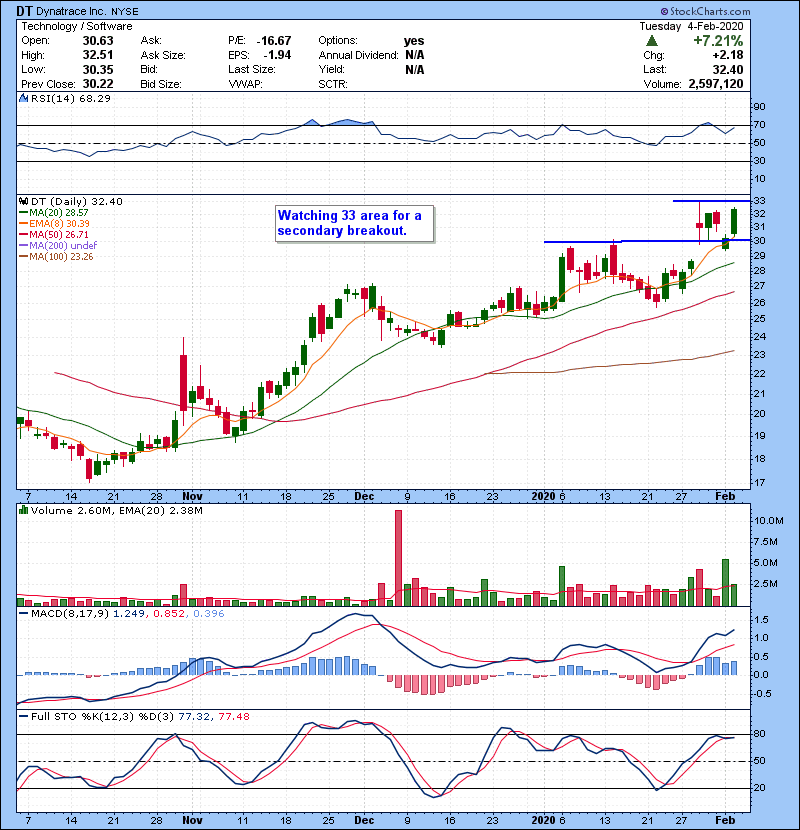Click the last green candlestick on price chart

(x=734, y=222)
